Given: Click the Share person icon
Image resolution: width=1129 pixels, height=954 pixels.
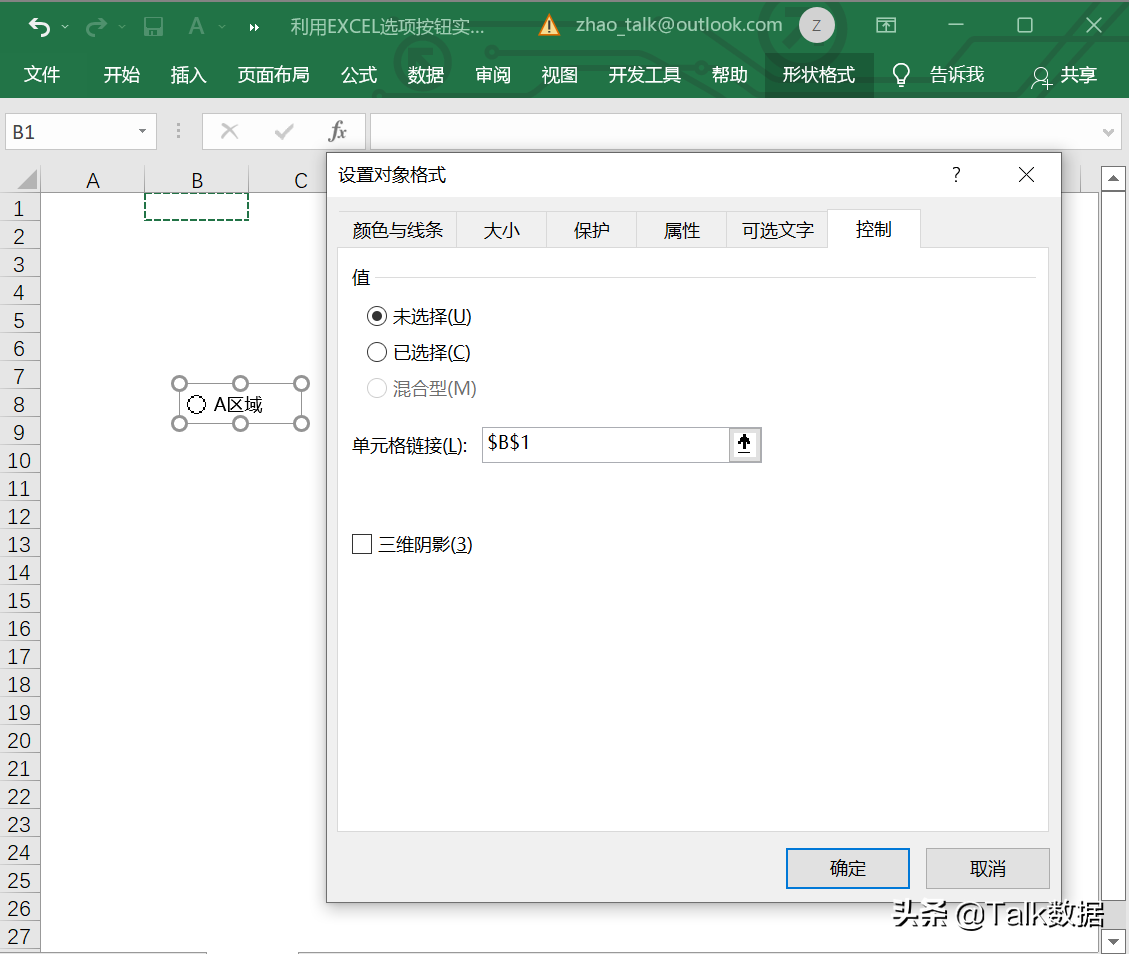Looking at the screenshot, I should 1040,78.
